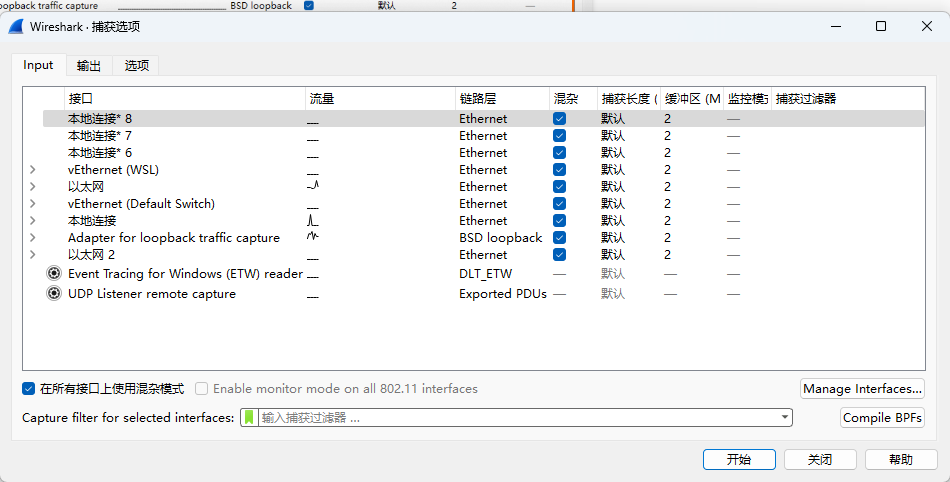Viewport: 950px width, 482px height.
Task: Expand the 本地连接 interface row
Action: pos(33,220)
